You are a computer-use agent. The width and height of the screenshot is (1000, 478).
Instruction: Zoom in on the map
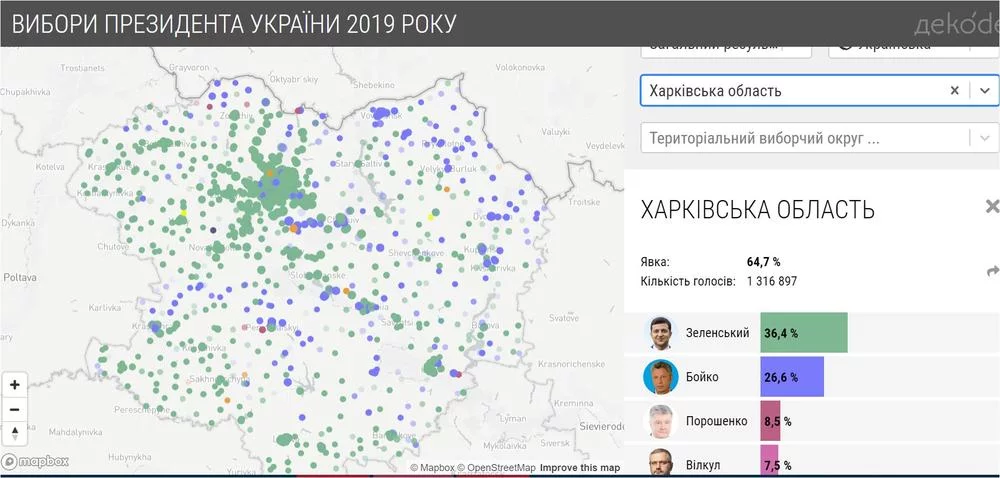coord(15,385)
